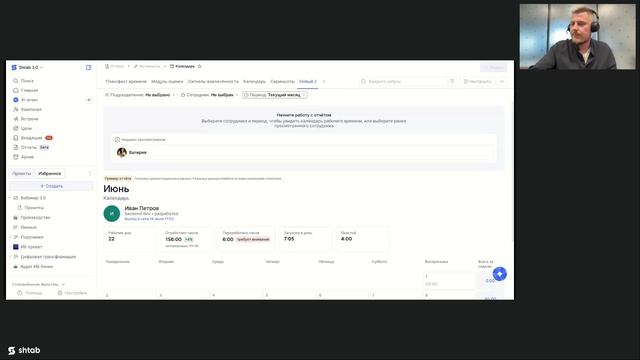The width and height of the screenshot is (640, 360).
Task: Collapse toolbar with chevron beside Настроить
Action: (x=502, y=82)
